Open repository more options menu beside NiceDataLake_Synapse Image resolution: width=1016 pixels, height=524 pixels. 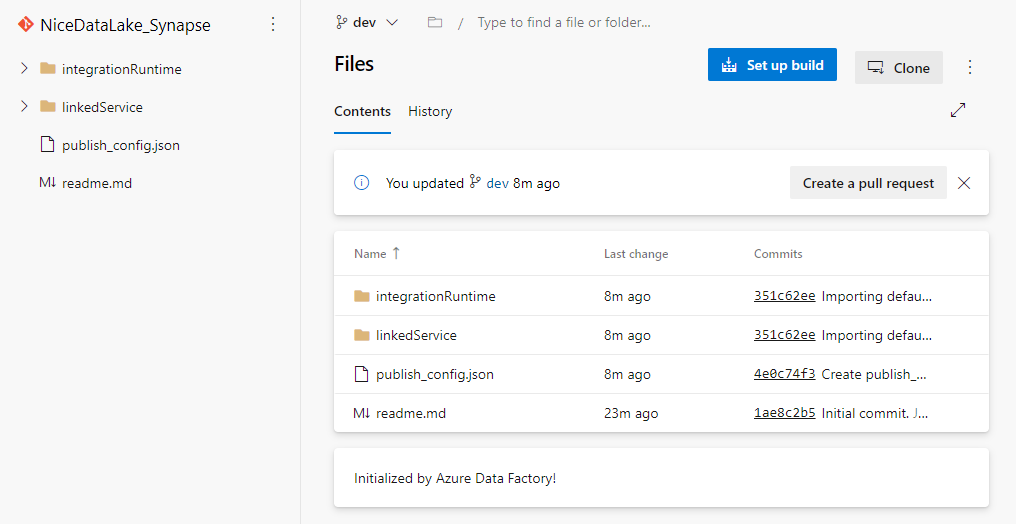pyautogui.click(x=273, y=25)
